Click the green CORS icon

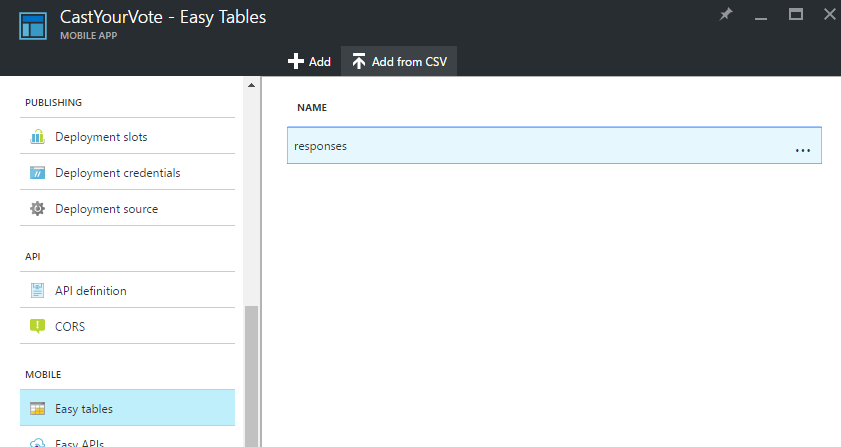click(37, 326)
